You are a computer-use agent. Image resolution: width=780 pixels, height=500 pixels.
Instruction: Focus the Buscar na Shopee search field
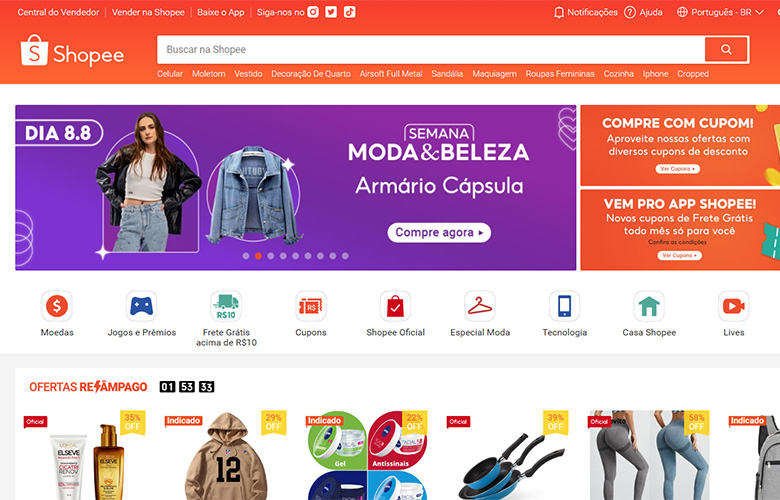(431, 49)
